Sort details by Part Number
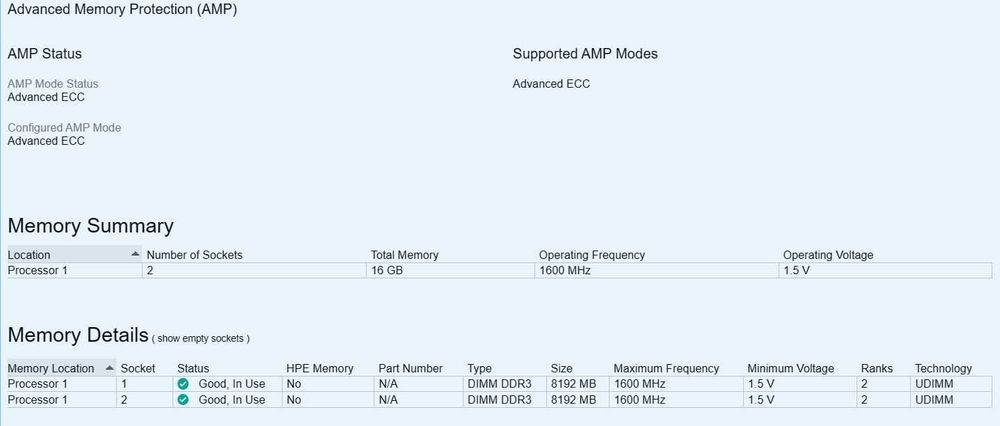Image resolution: width=1000 pixels, height=426 pixels. click(x=410, y=369)
